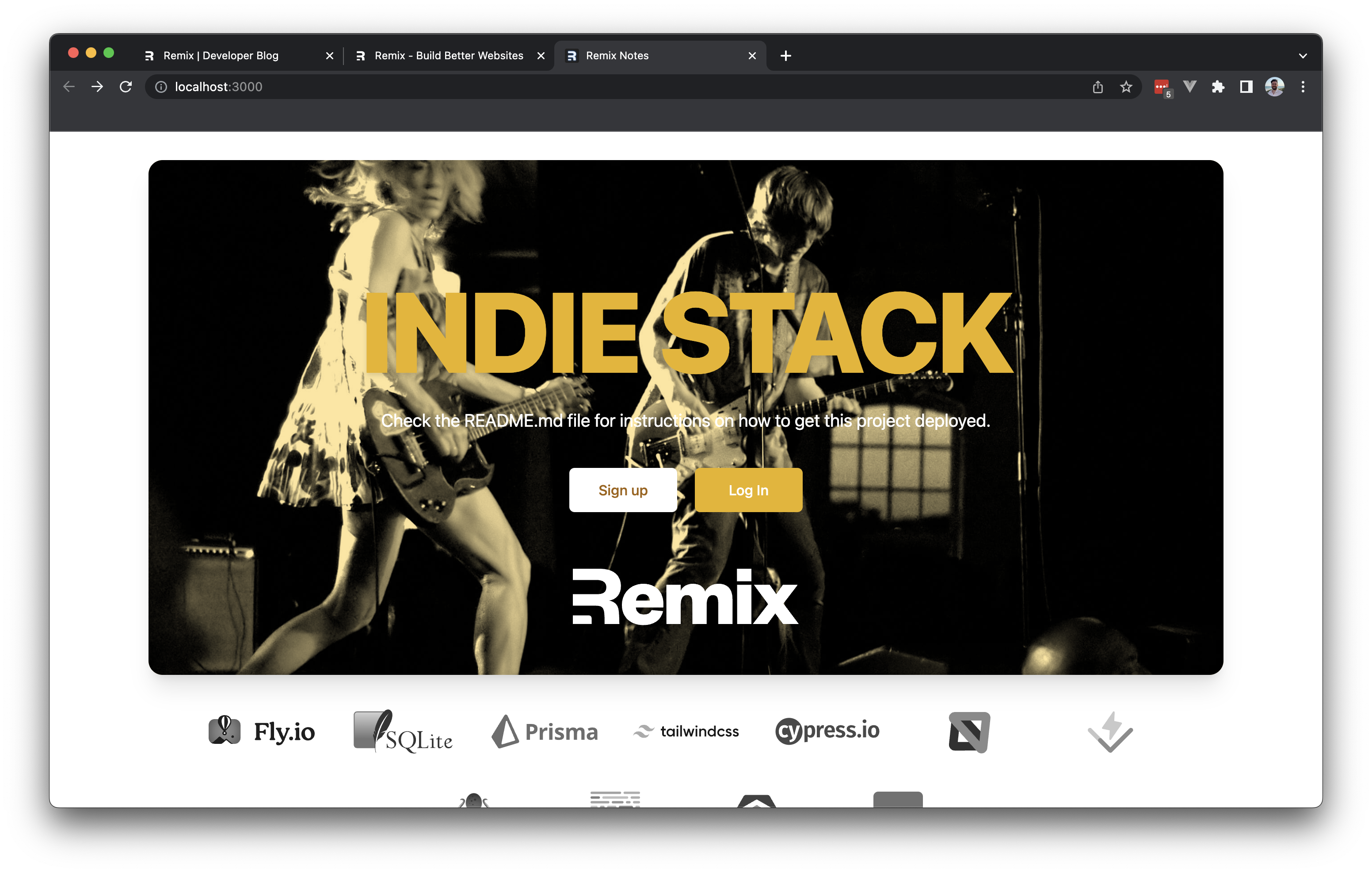Image resolution: width=1372 pixels, height=873 pixels.
Task: Switch to Remix | Developer Blog tab
Action: click(x=221, y=56)
